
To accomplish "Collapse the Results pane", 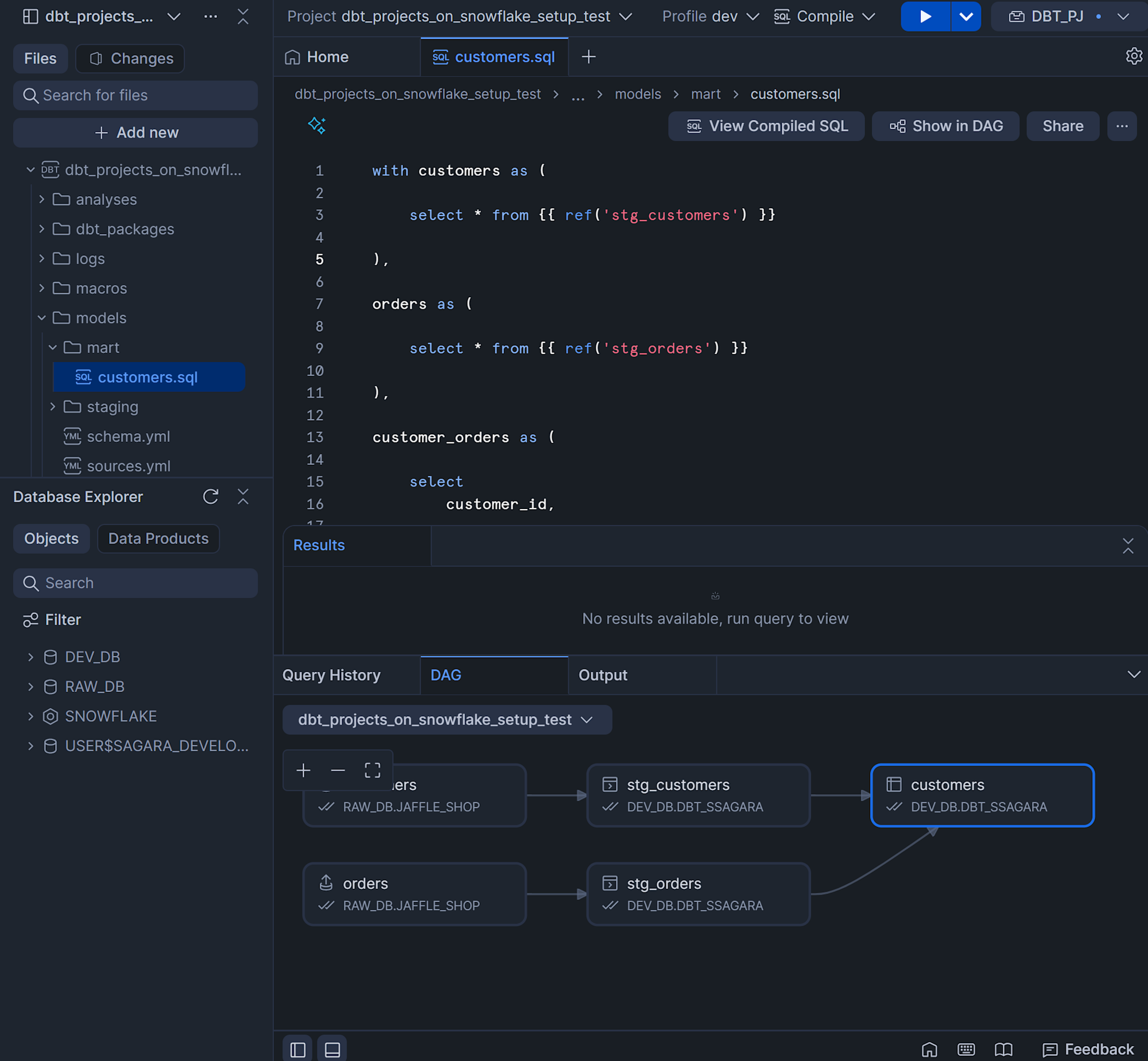I will tap(1127, 546).
